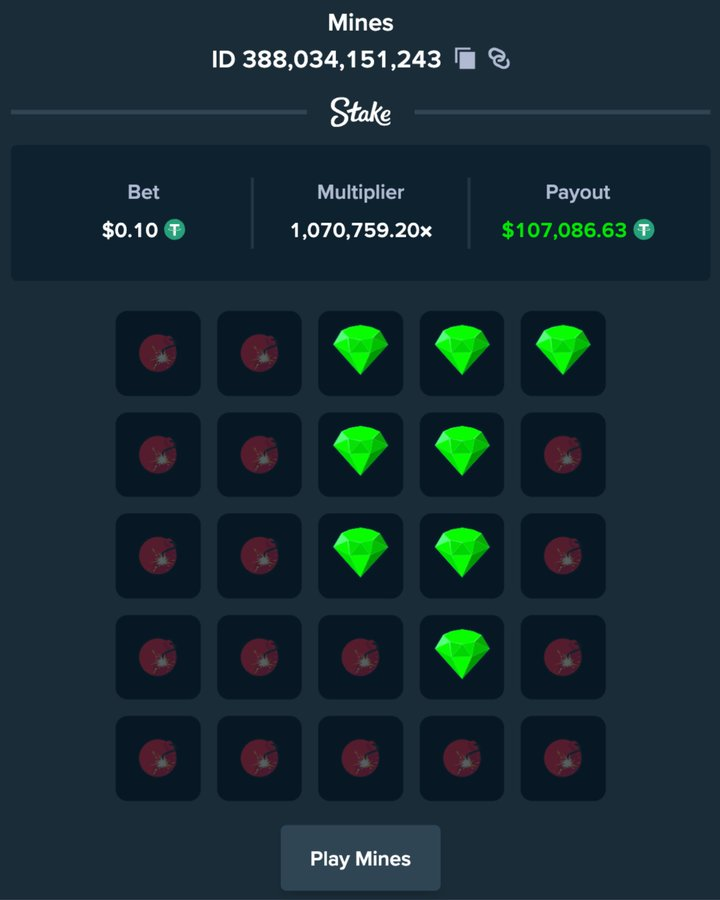The image size is (720, 900).
Task: Click the bottom-left mine tile
Action: pyautogui.click(x=158, y=758)
